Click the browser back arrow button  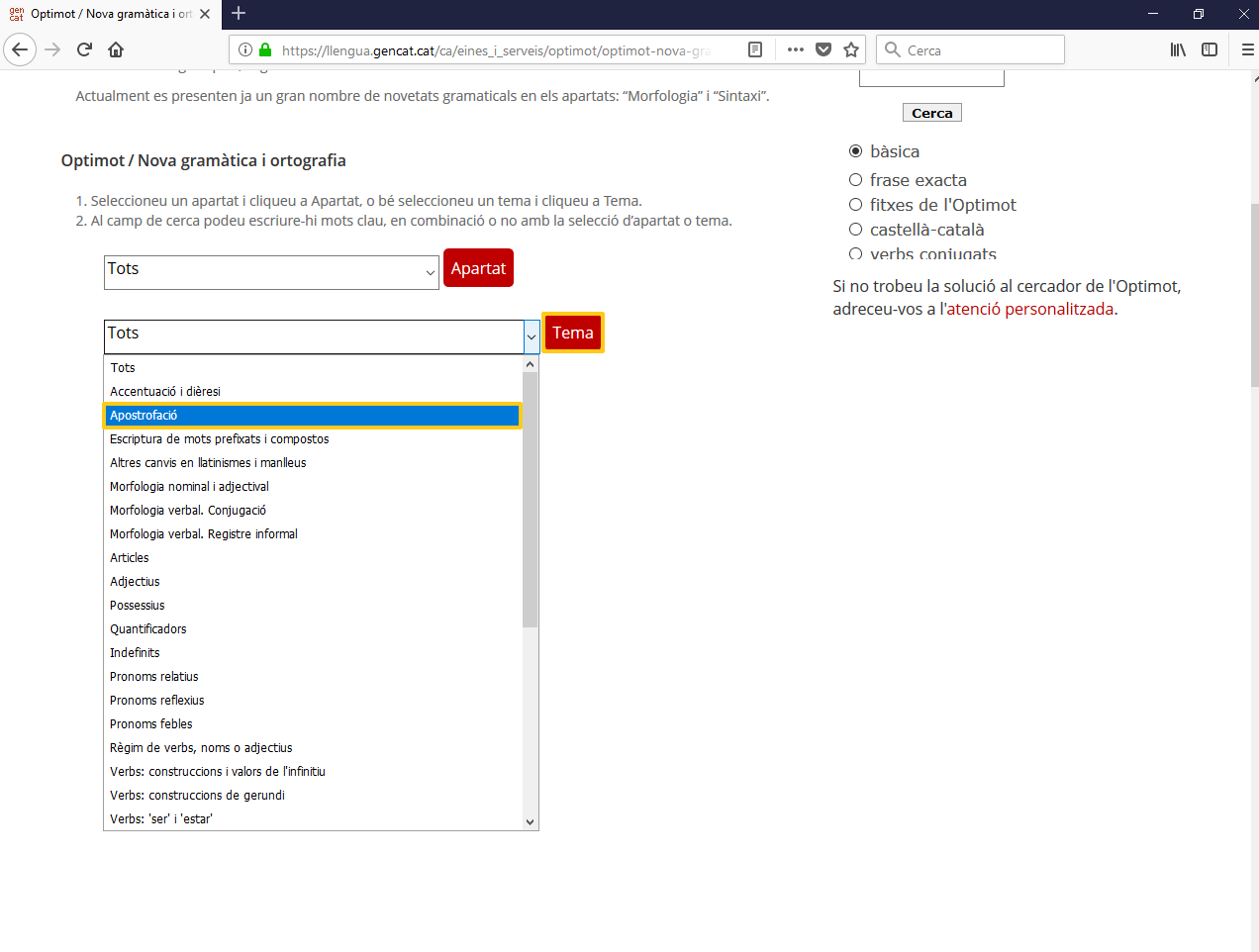tap(20, 49)
